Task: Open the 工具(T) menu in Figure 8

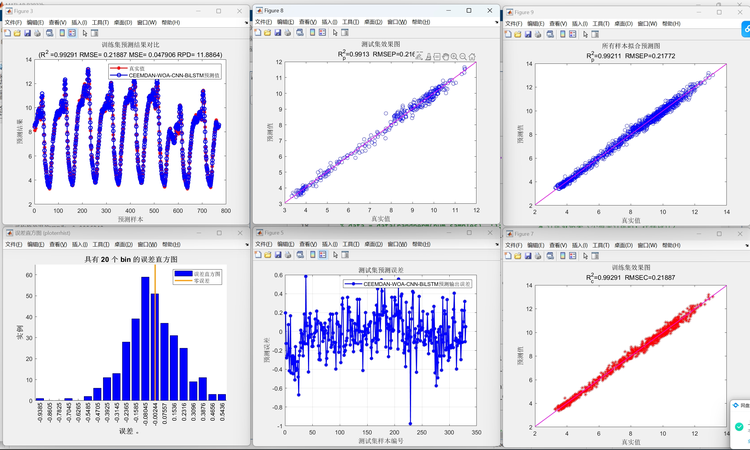Action: 351,22
